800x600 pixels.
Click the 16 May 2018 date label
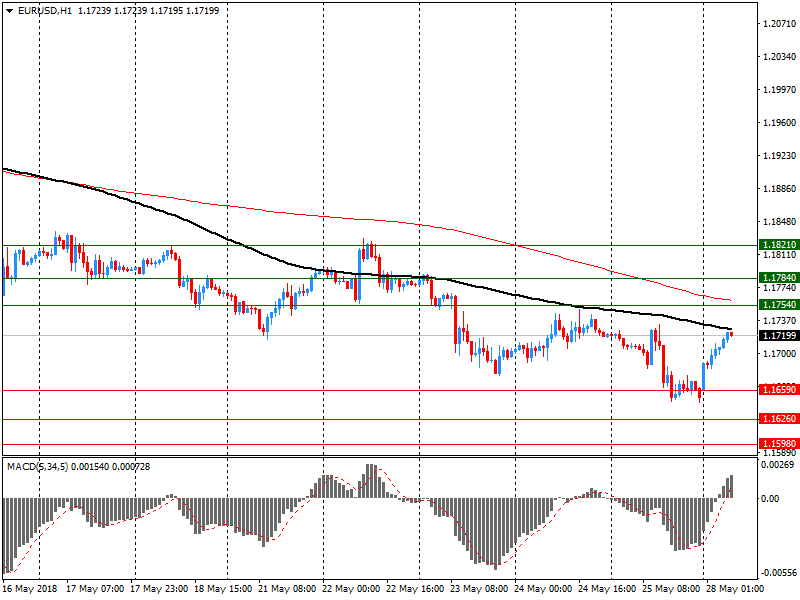pyautogui.click(x=30, y=589)
